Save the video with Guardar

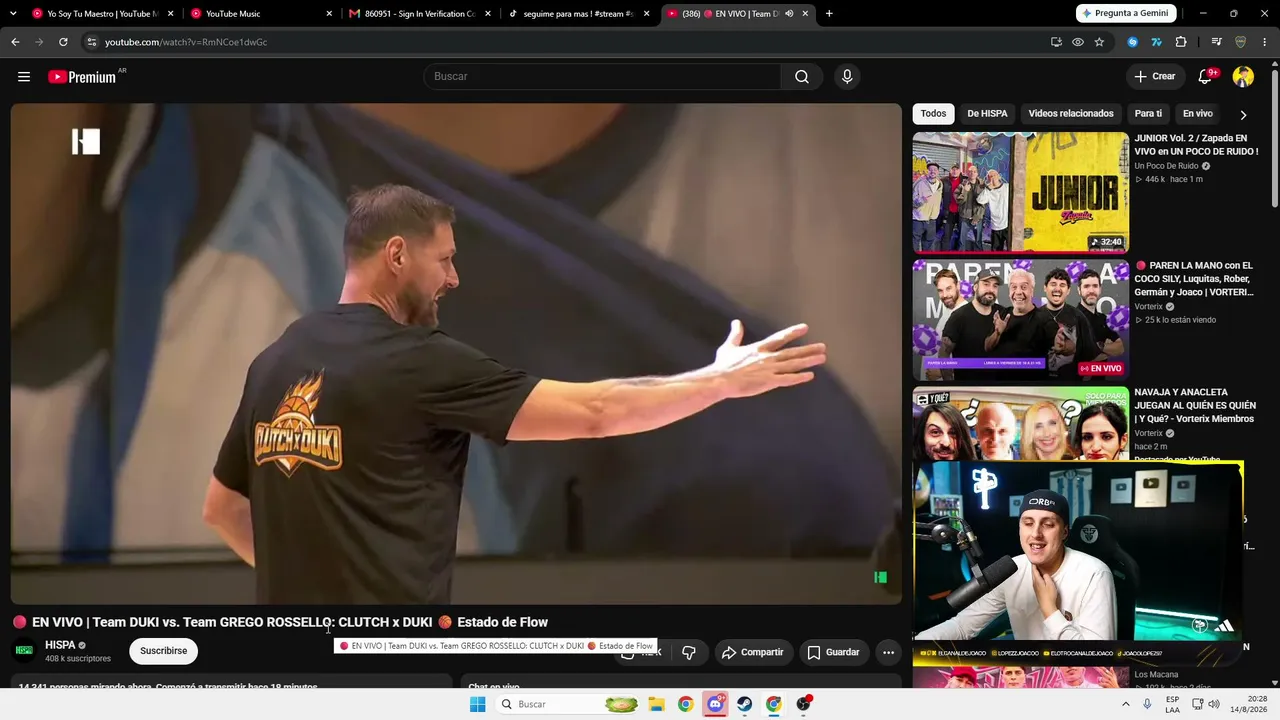[833, 652]
